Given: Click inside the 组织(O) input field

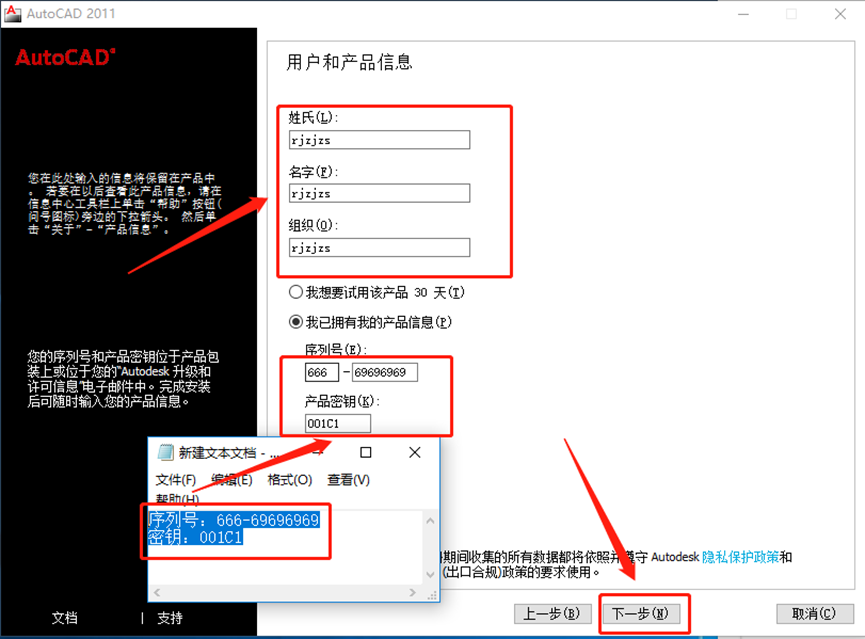Looking at the screenshot, I should tap(378, 247).
